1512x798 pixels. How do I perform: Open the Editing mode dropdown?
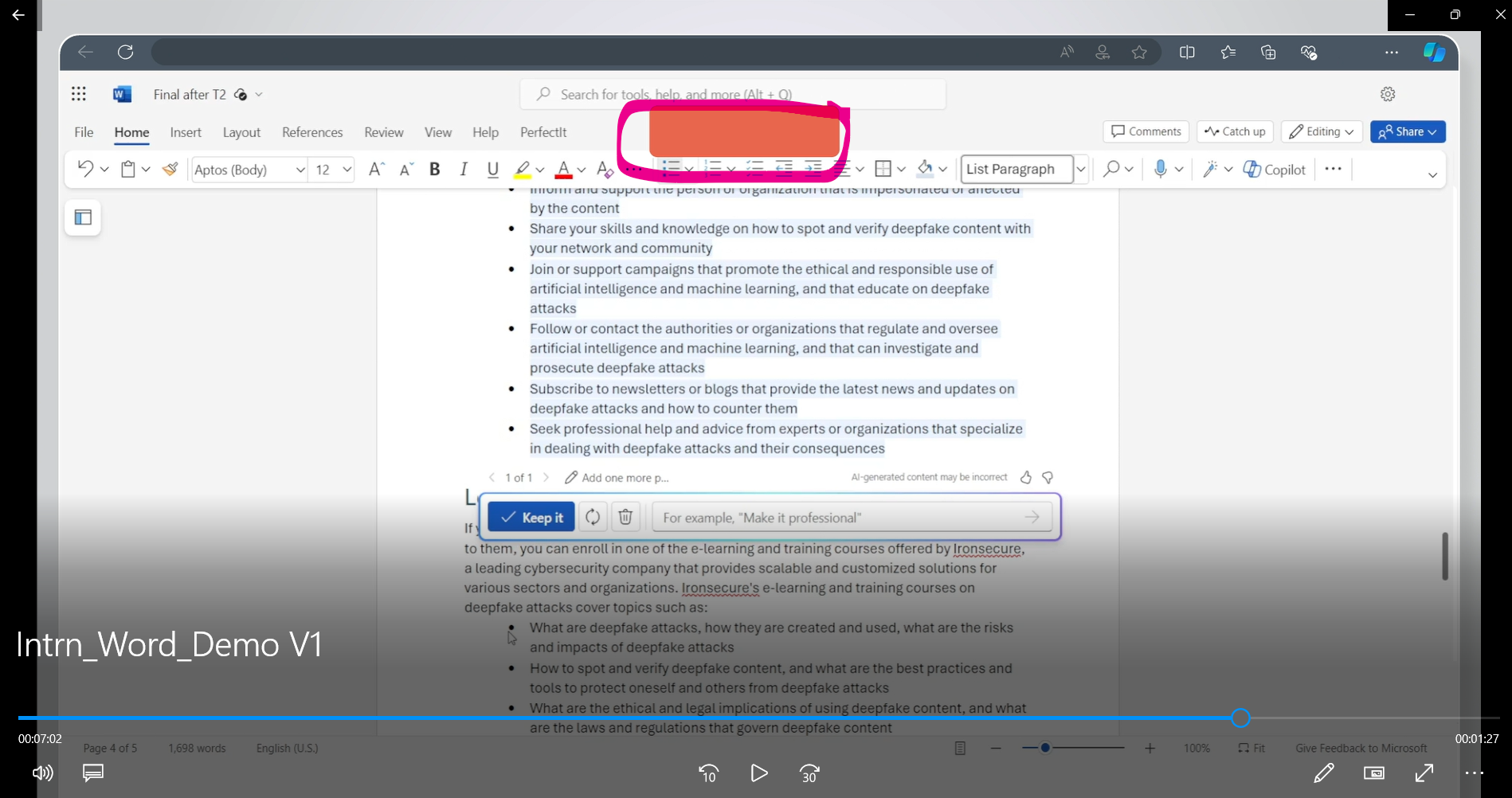1322,131
